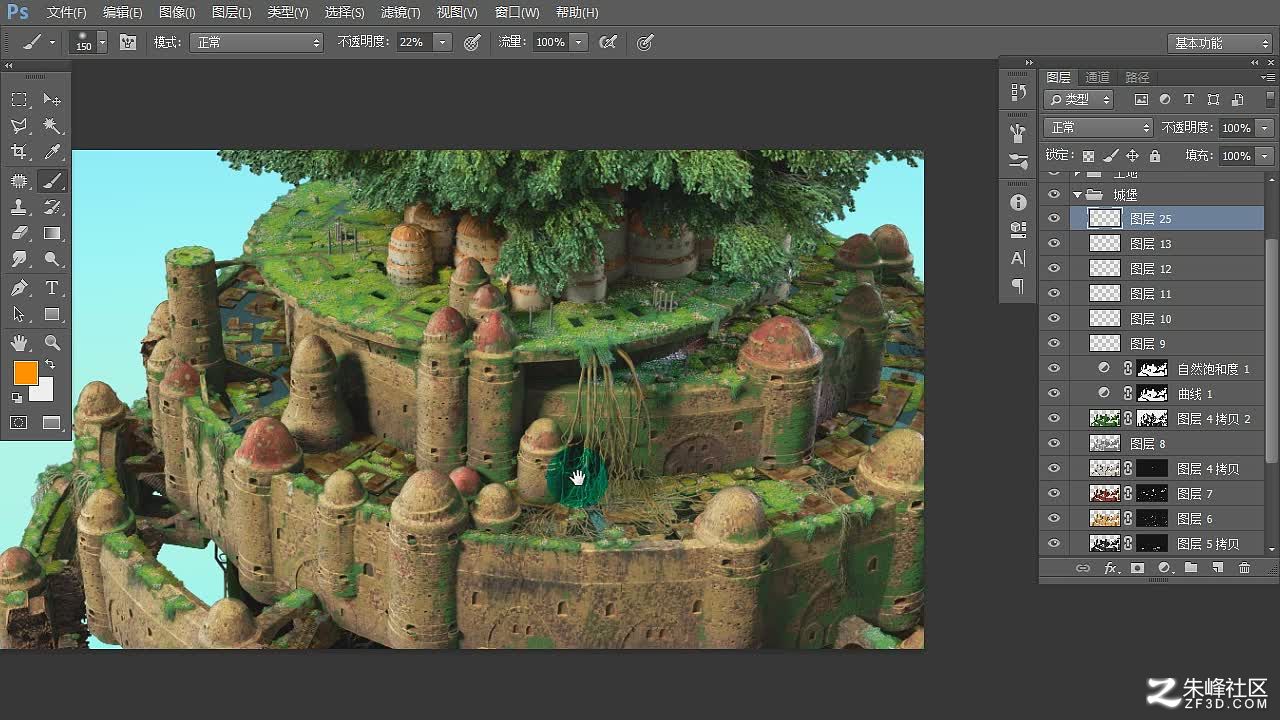Hide layer 图层 13
Screen dimensions: 1280x720
click(x=1053, y=244)
